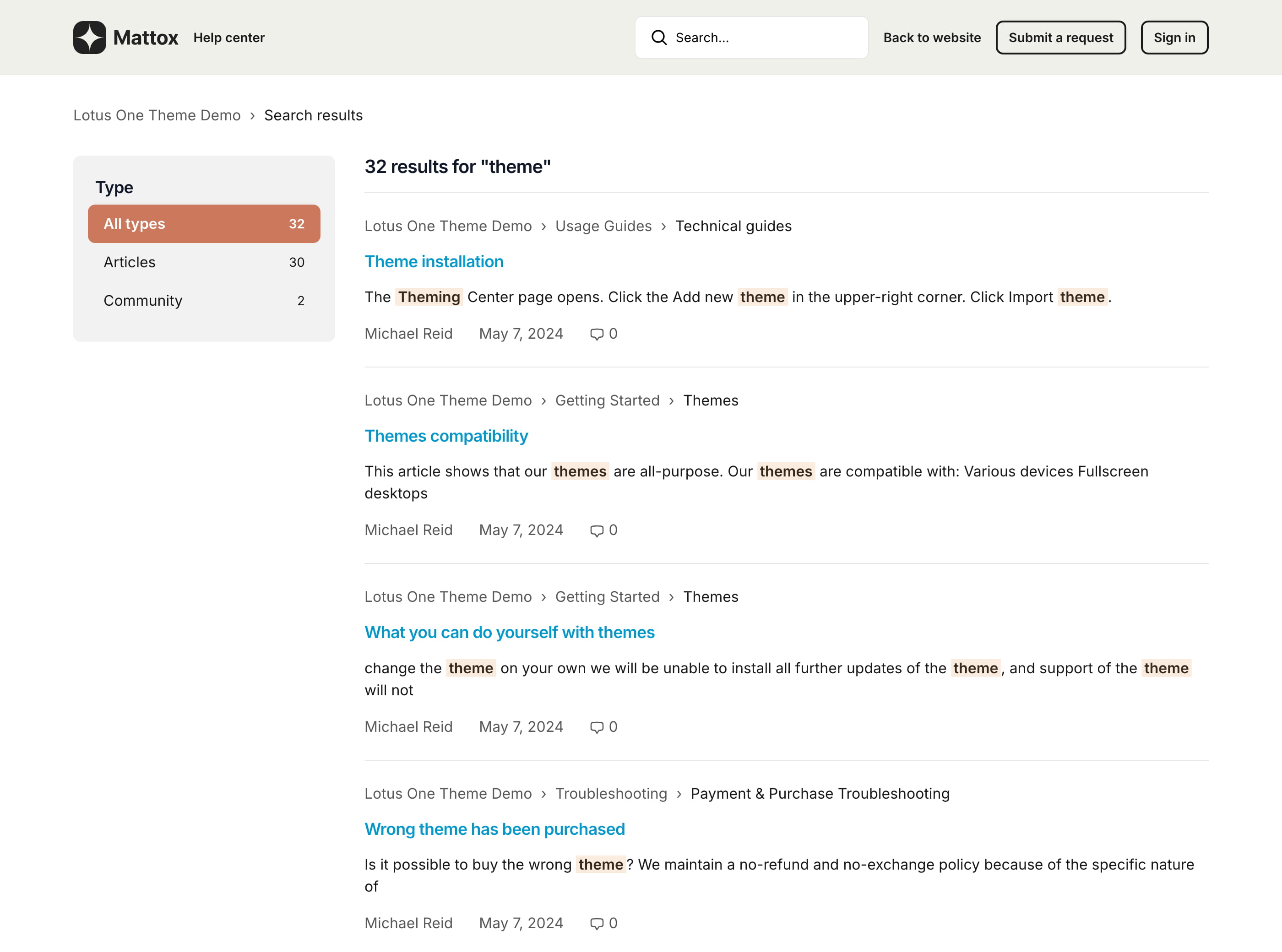Go Back to website link

(x=932, y=38)
